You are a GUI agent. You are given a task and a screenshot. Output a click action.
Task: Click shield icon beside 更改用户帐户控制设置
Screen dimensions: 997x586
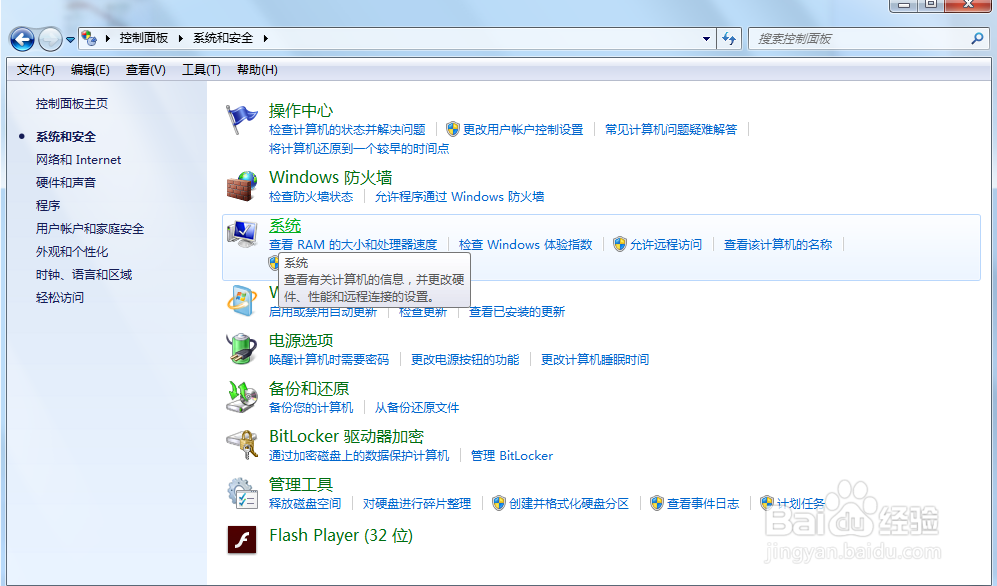click(x=453, y=130)
